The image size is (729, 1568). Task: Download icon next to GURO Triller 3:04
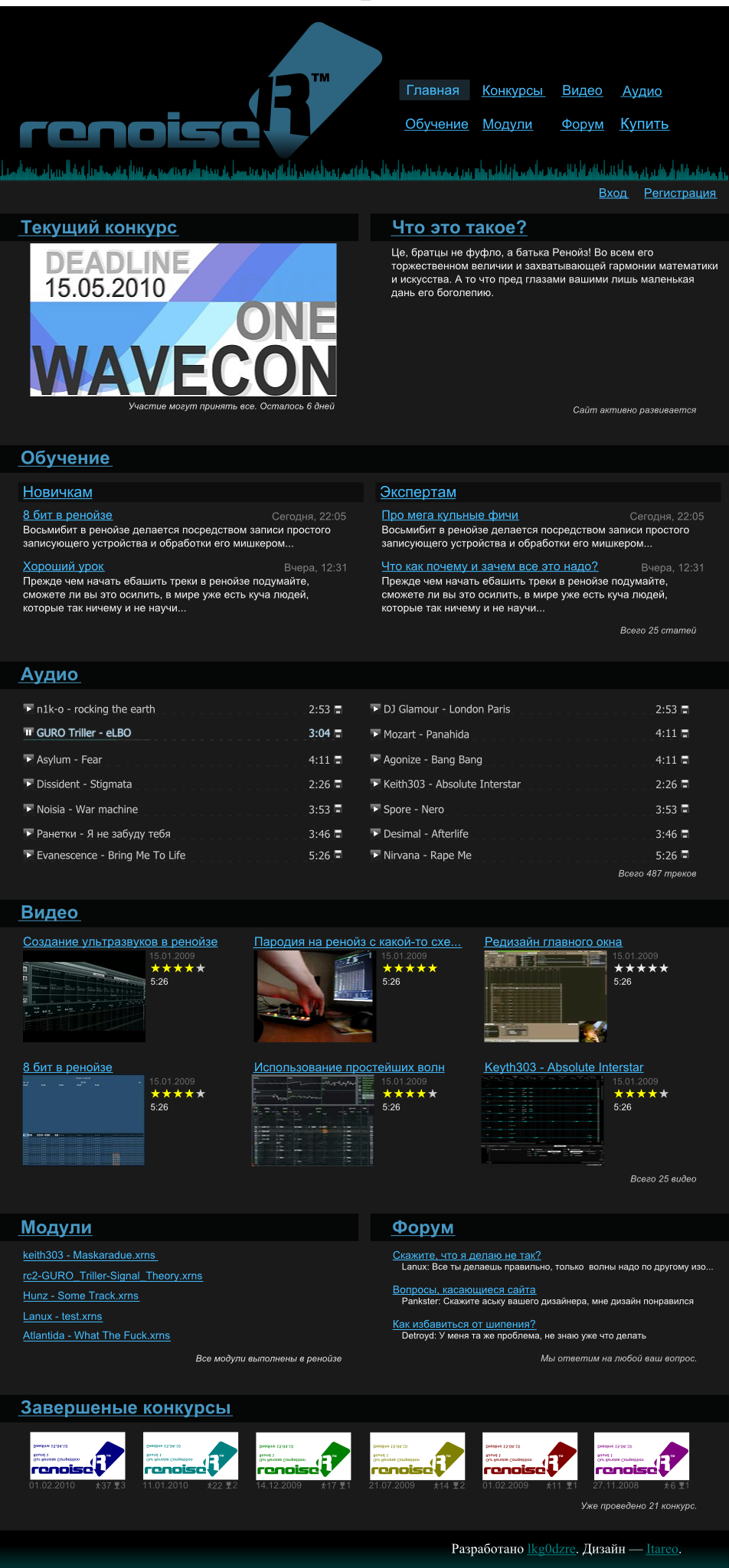coord(338,733)
